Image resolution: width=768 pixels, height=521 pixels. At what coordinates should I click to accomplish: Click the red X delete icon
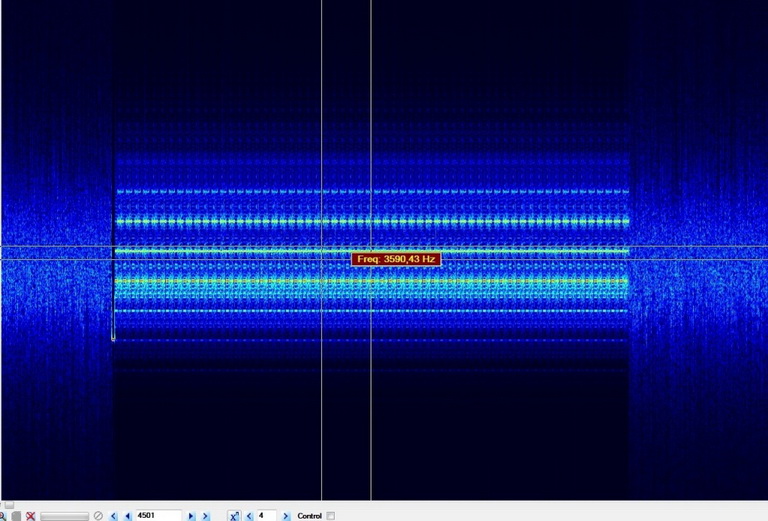31,516
